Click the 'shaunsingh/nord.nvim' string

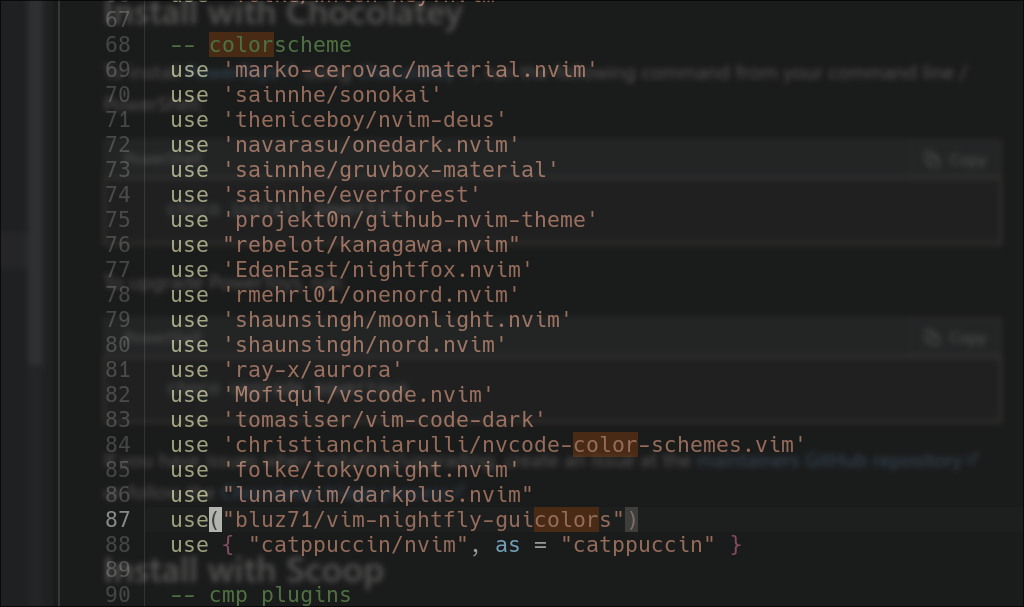tap(364, 344)
